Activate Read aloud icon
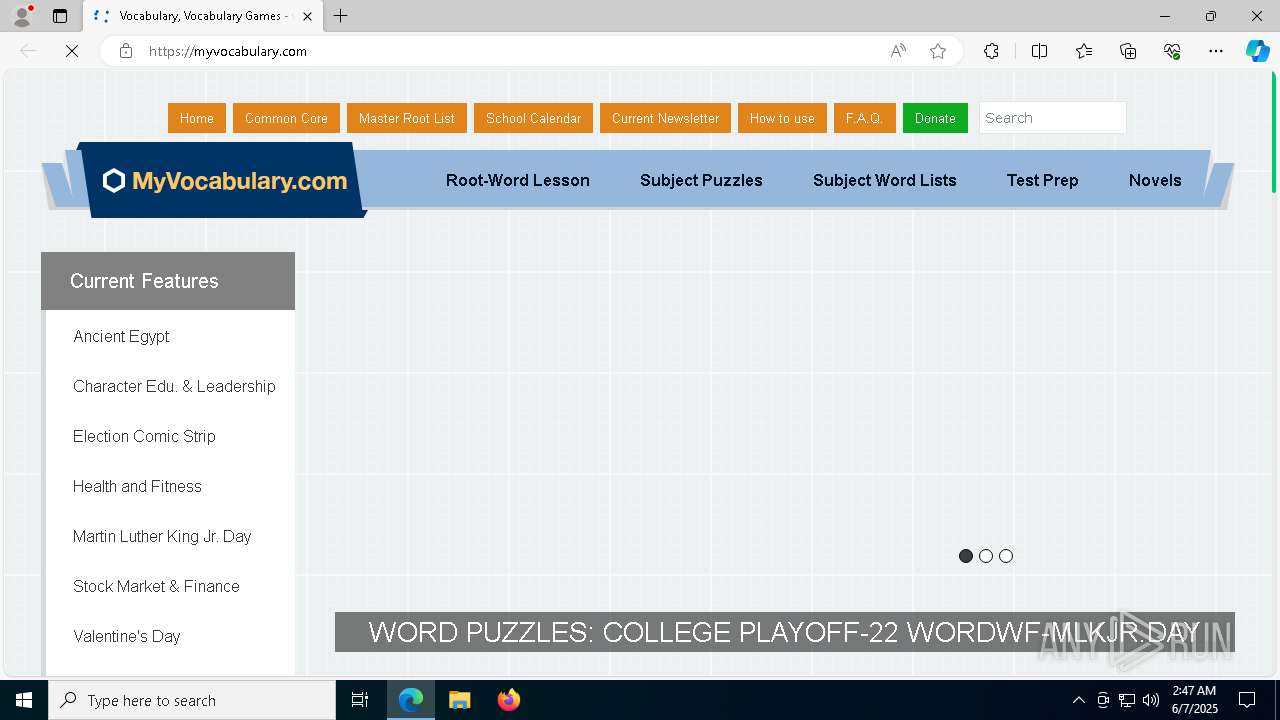Viewport: 1280px width, 720px height. pyautogui.click(x=898, y=51)
